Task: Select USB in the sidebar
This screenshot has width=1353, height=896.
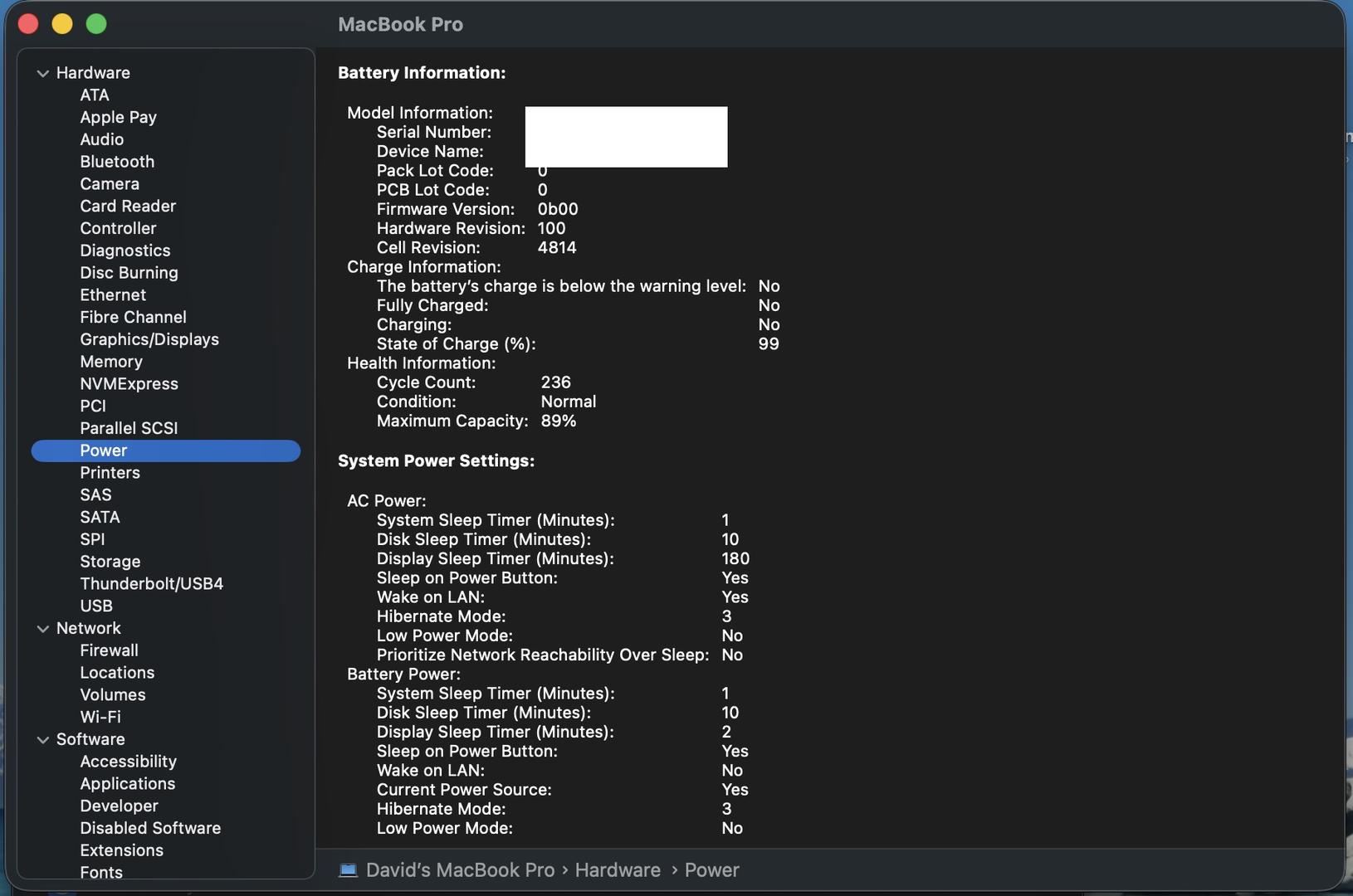Action: 96,606
